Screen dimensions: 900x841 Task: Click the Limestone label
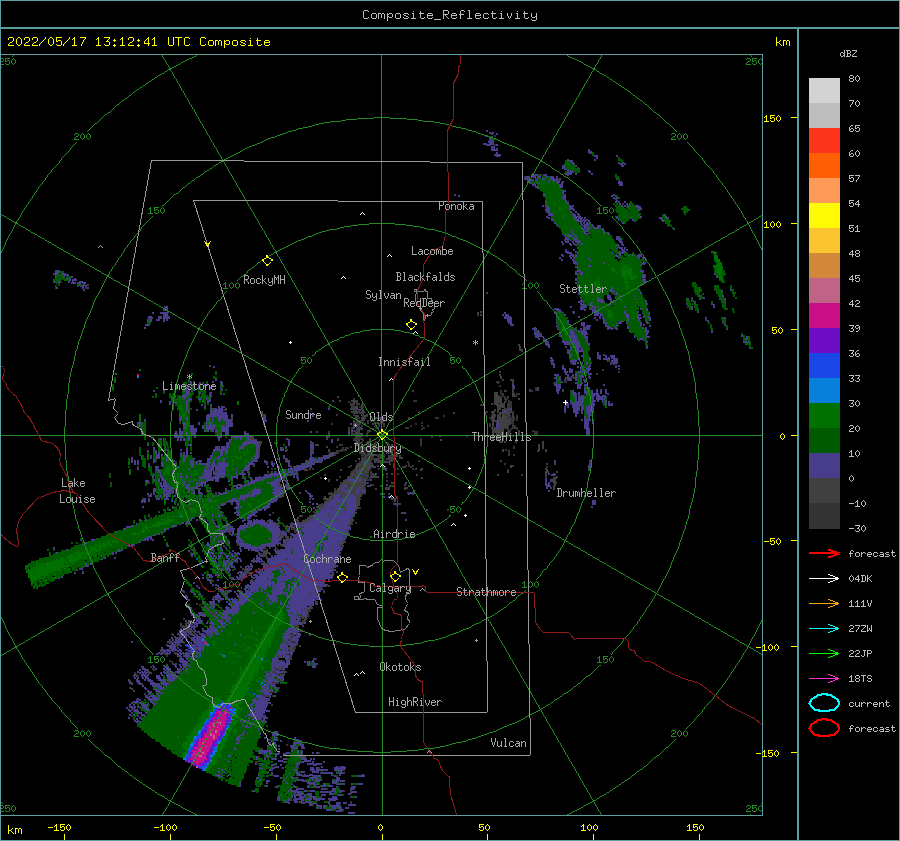[x=189, y=386]
